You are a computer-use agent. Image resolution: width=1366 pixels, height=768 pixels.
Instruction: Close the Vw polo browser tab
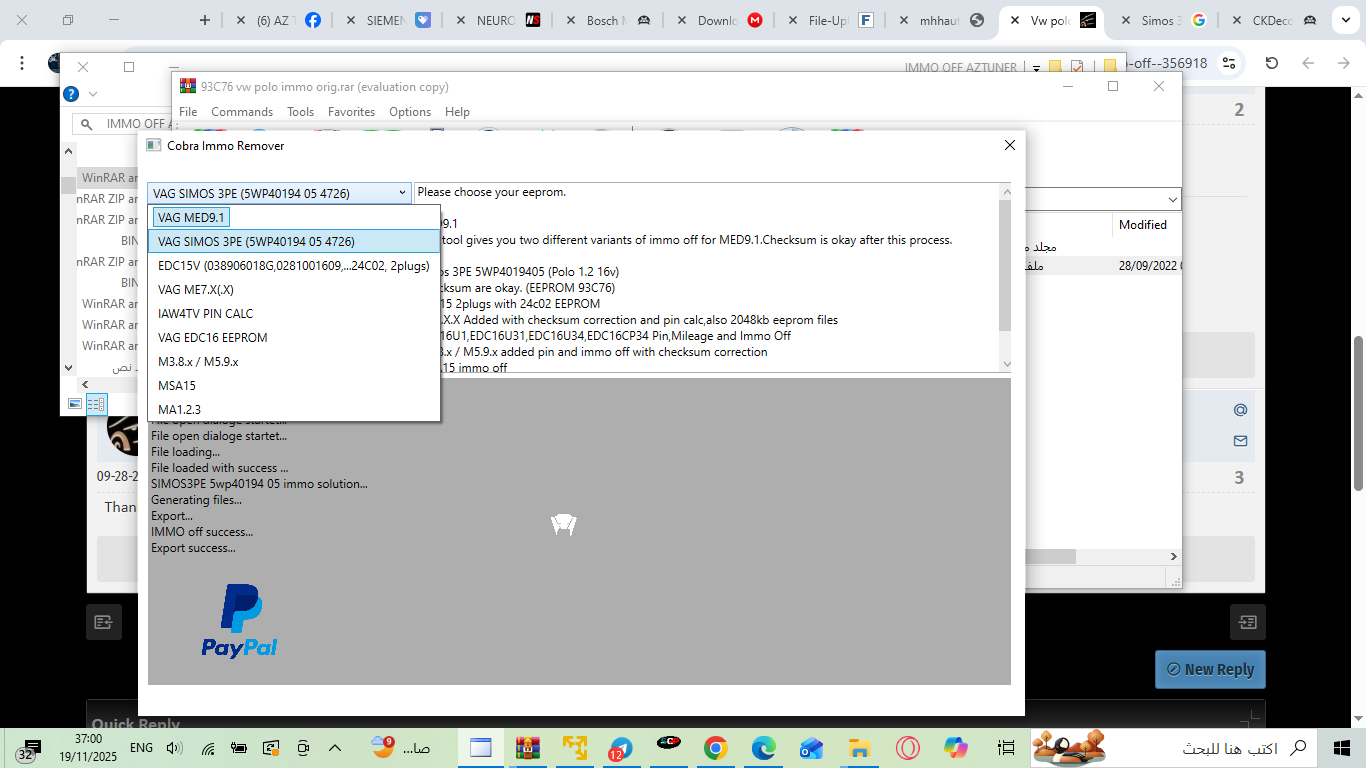tap(1014, 20)
